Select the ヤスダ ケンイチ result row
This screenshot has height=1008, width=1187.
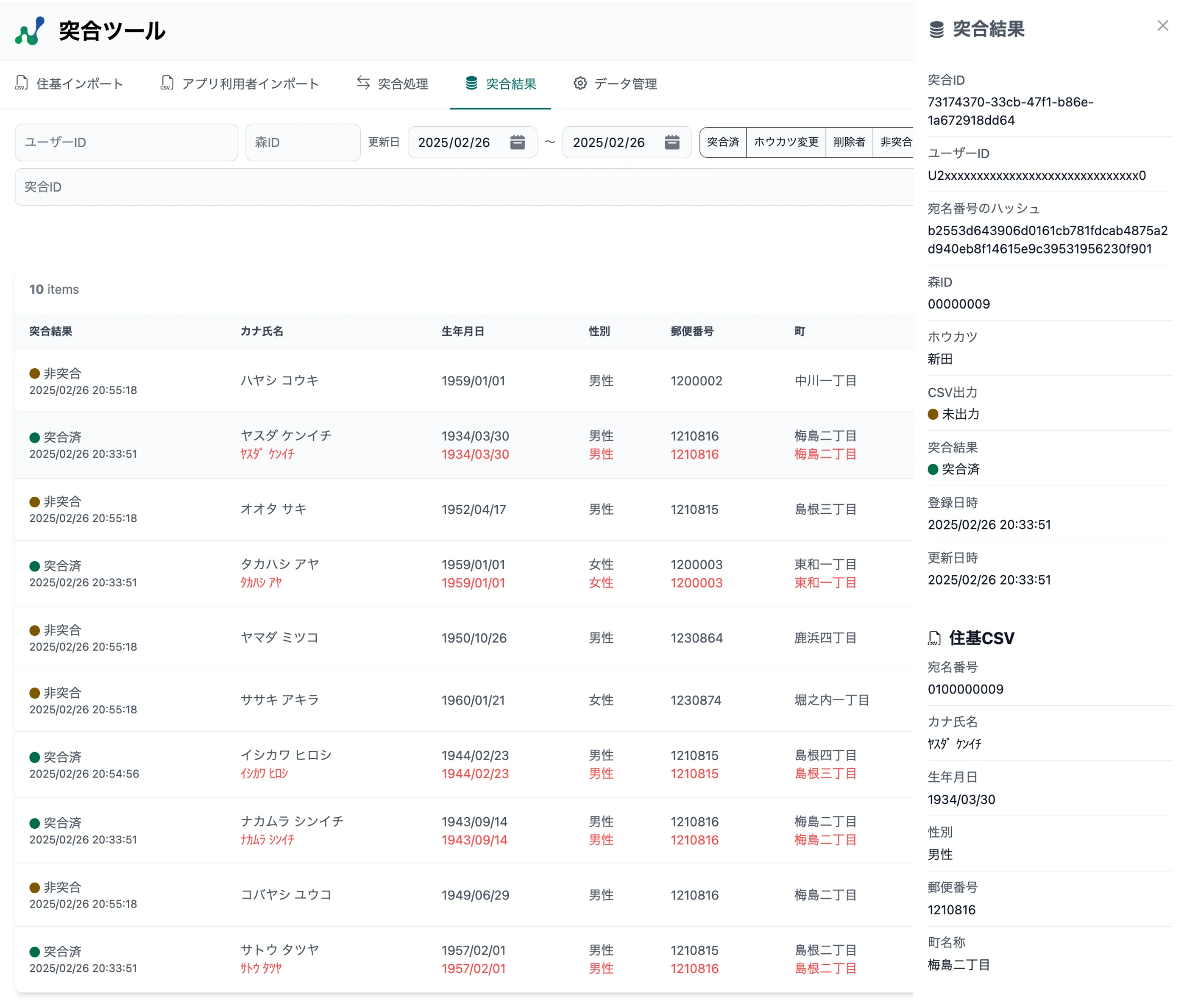(x=457, y=445)
